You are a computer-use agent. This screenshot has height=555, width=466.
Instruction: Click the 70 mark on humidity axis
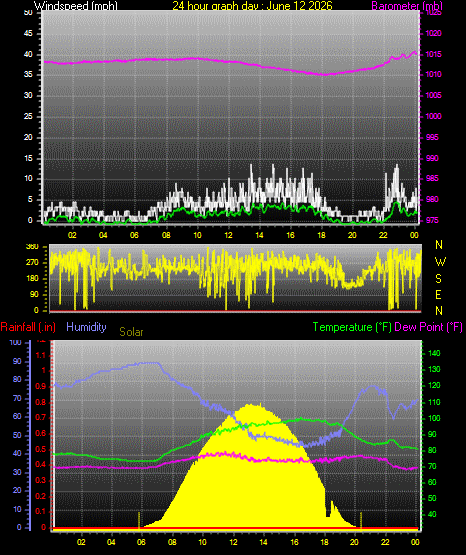coord(17,399)
